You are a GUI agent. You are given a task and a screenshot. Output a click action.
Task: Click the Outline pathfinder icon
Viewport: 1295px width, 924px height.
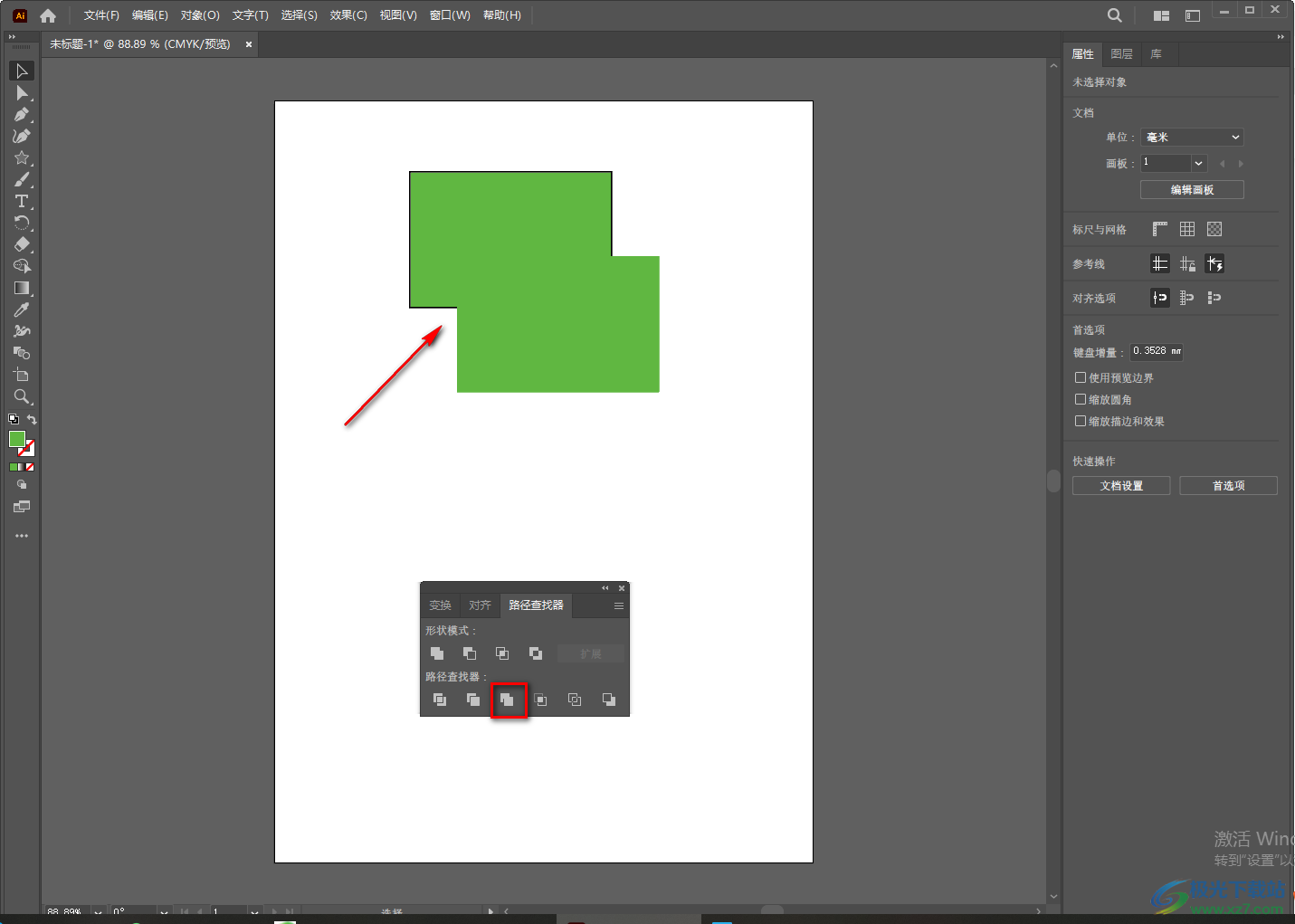coord(575,700)
